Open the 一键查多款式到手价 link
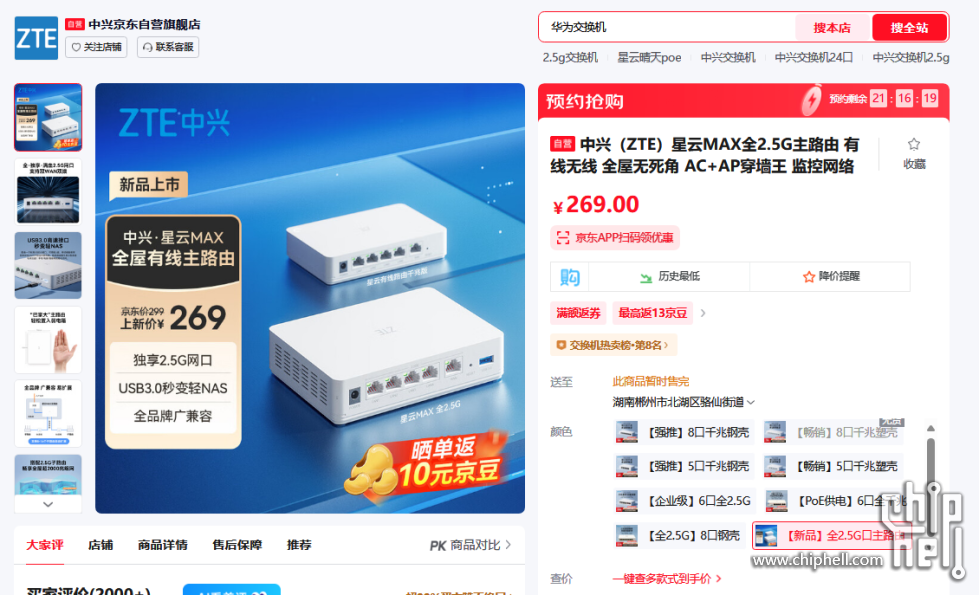This screenshot has height=595, width=979. 667,579
